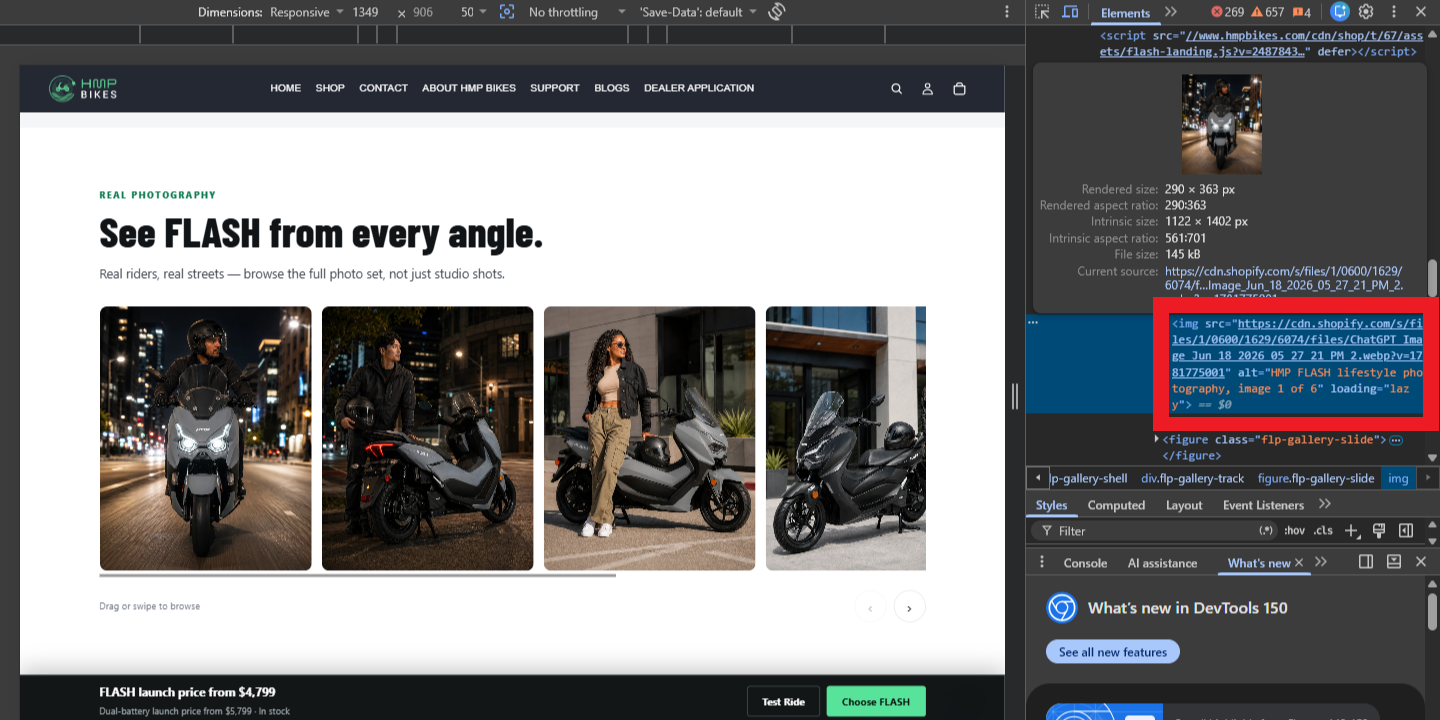Image resolution: width=1440 pixels, height=720 pixels.
Task: Toggle the :hov element state panel
Action: coord(1294,531)
